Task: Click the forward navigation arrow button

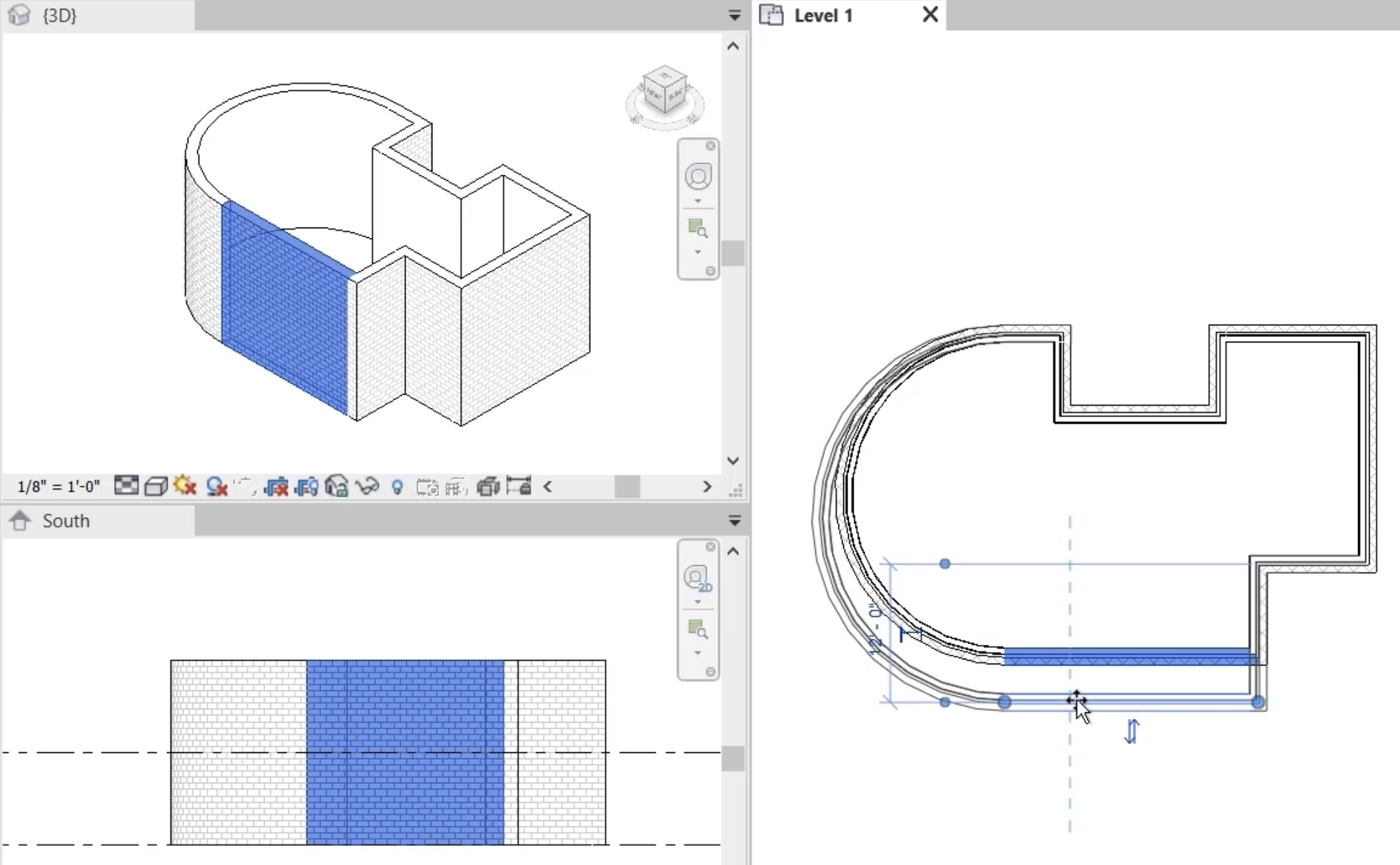Action: 706,487
